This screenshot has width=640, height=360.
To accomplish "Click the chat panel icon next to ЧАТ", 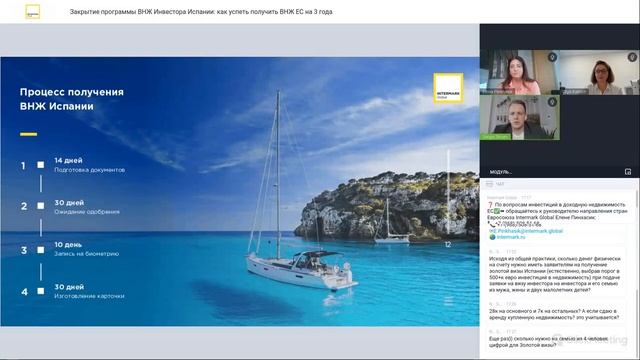I will (489, 184).
